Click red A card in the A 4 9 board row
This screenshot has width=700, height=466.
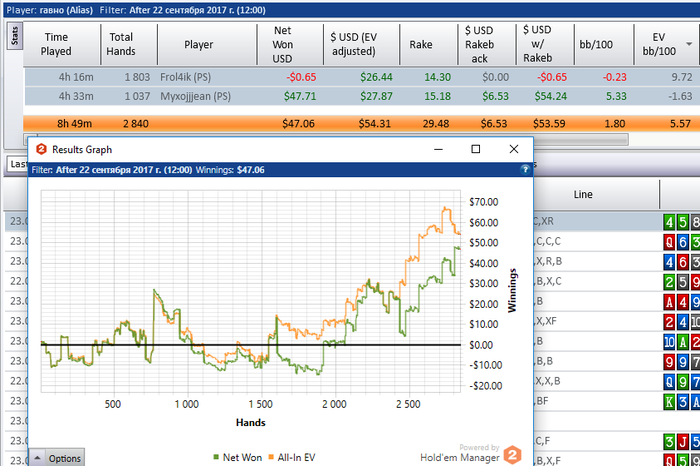tap(669, 302)
